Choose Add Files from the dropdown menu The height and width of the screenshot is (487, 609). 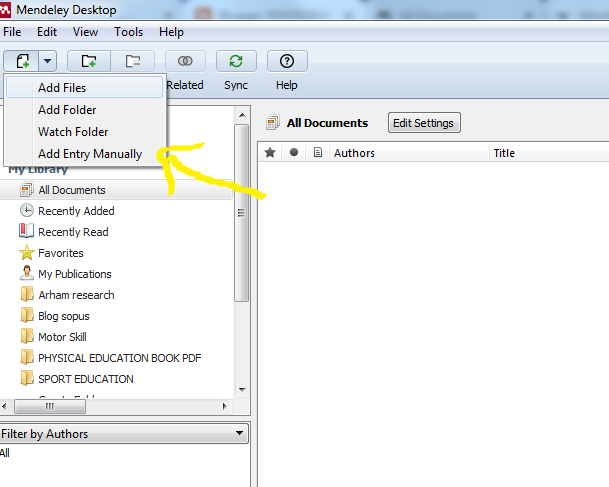click(x=85, y=87)
